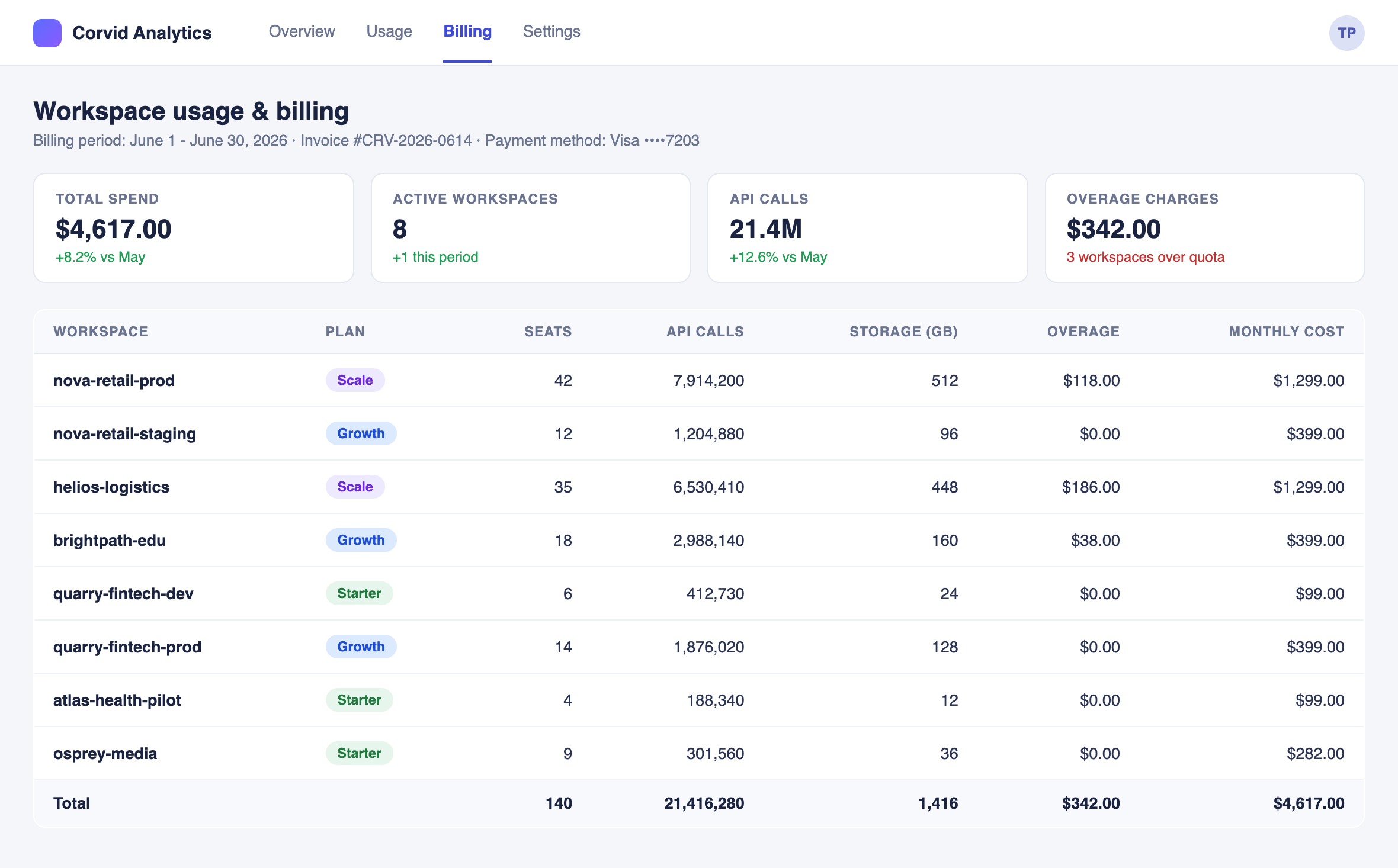Viewport: 1398px width, 868px height.
Task: Open the nova-retail-staging workspace
Action: pos(124,433)
